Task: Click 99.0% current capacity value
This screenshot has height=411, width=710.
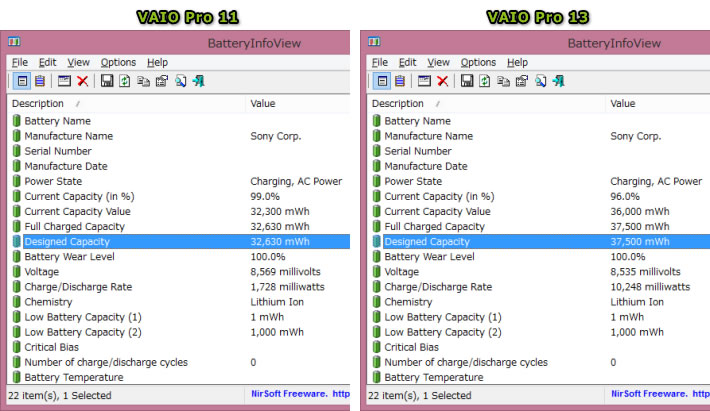Action: [265, 196]
